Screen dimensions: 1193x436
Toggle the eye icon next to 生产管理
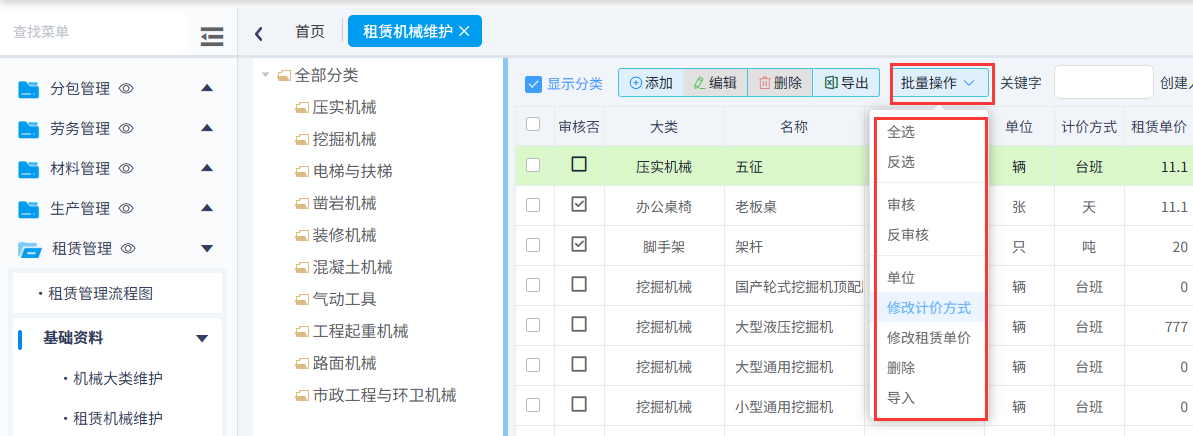(x=126, y=208)
